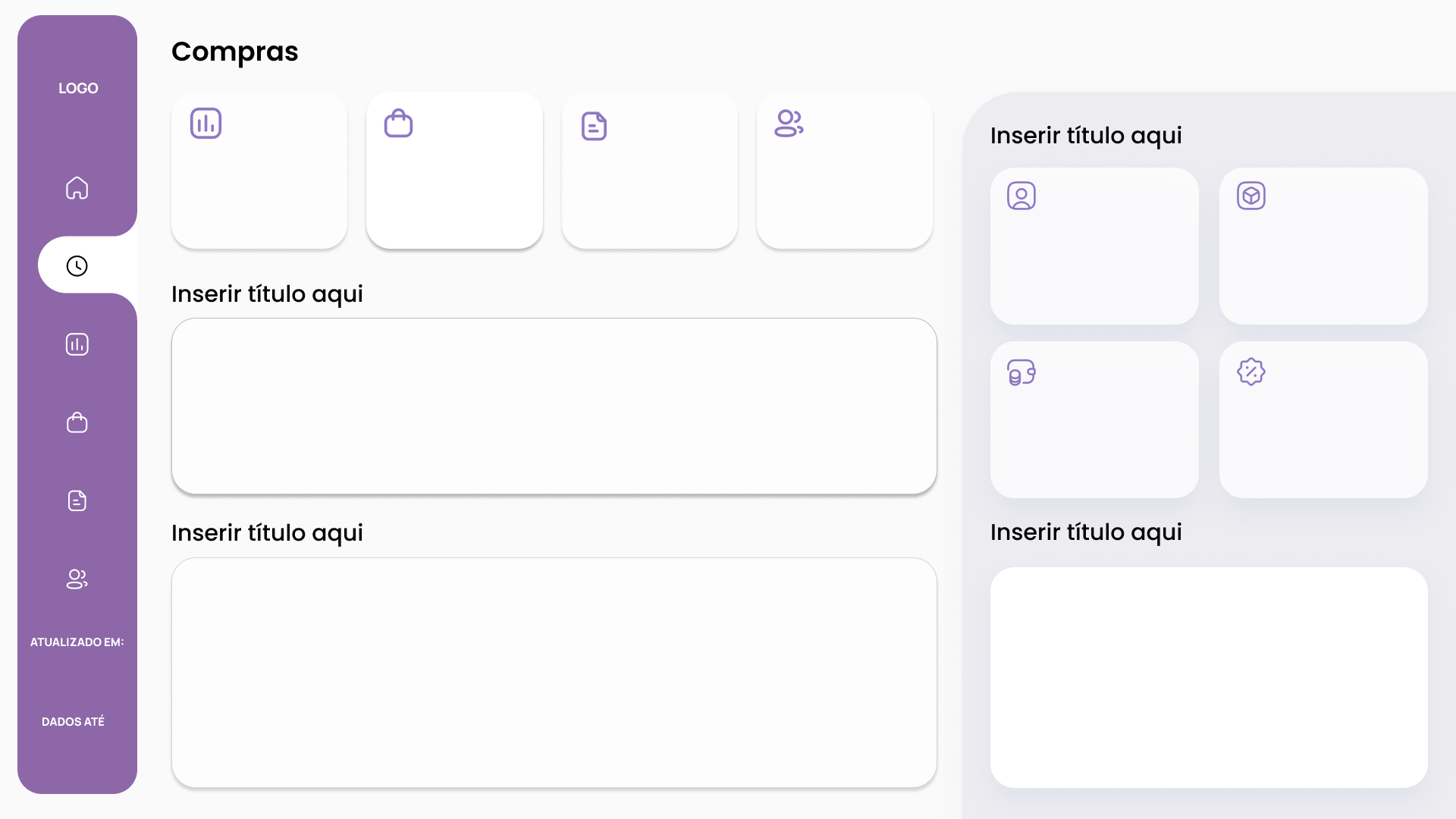Image resolution: width=1456 pixels, height=819 pixels.
Task: Open the bar chart sidebar icon
Action: tap(77, 344)
